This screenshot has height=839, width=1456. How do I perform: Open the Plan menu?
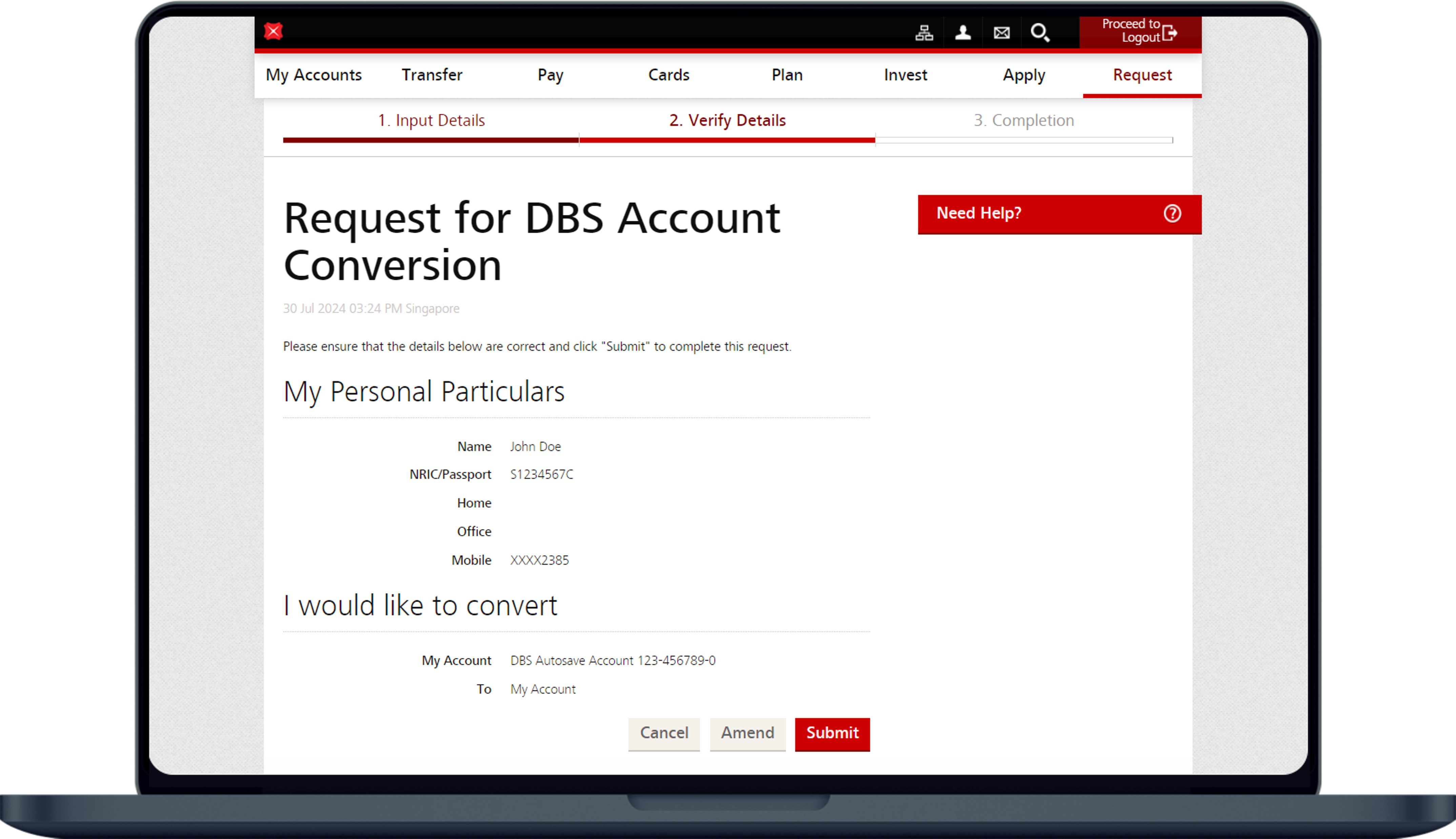(787, 75)
